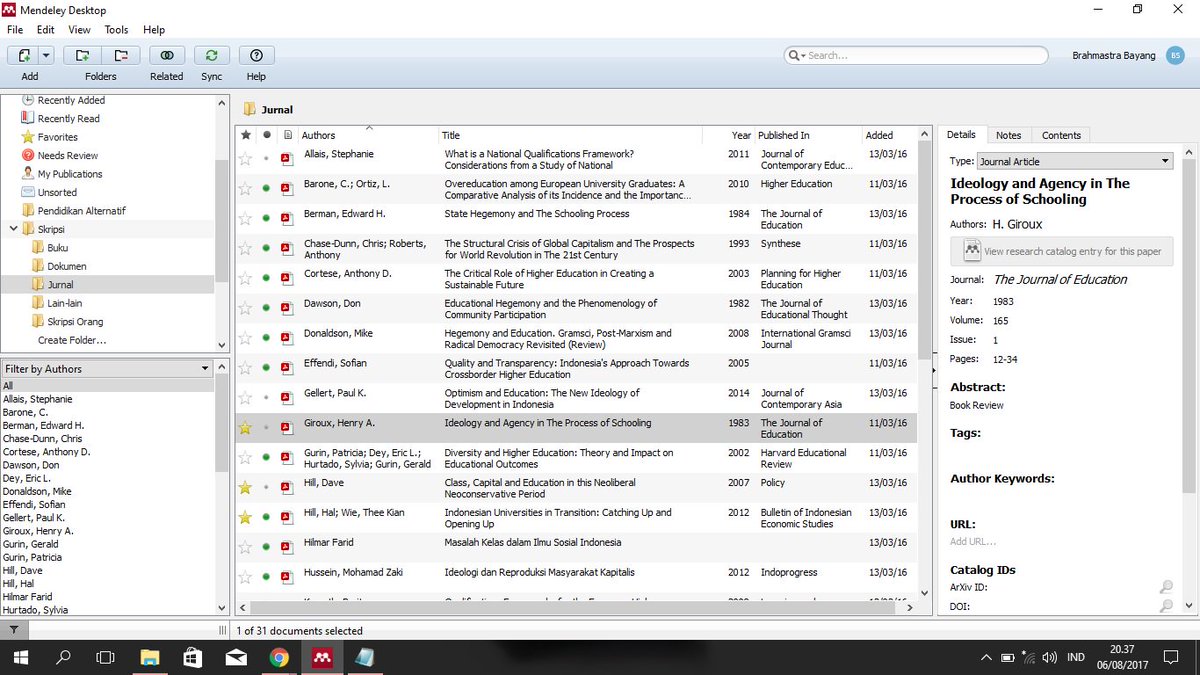Toggle favorite star for Hill, Dave
The width and height of the screenshot is (1200, 675).
pyautogui.click(x=245, y=488)
